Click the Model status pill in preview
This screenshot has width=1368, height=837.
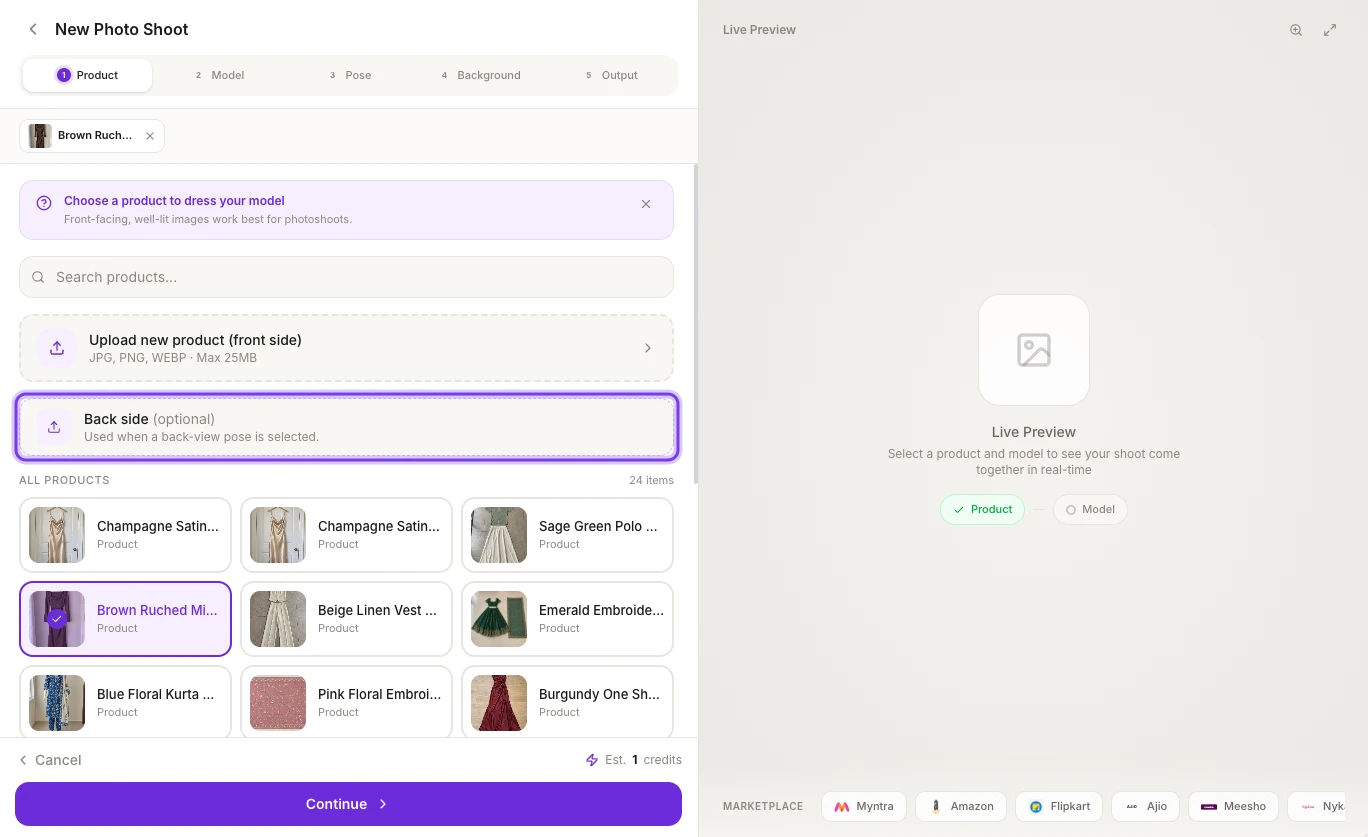1090,509
